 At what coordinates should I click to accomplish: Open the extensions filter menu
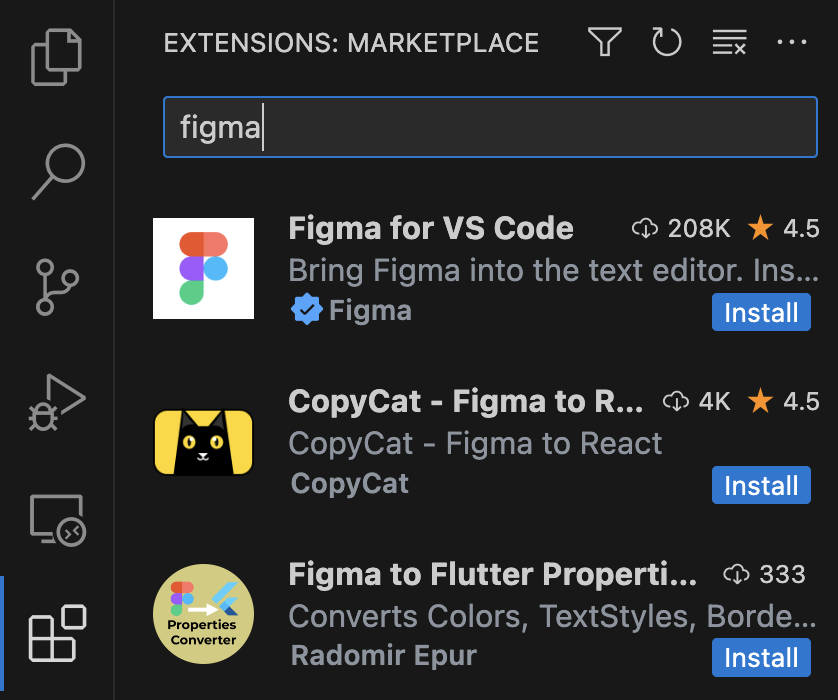click(604, 43)
